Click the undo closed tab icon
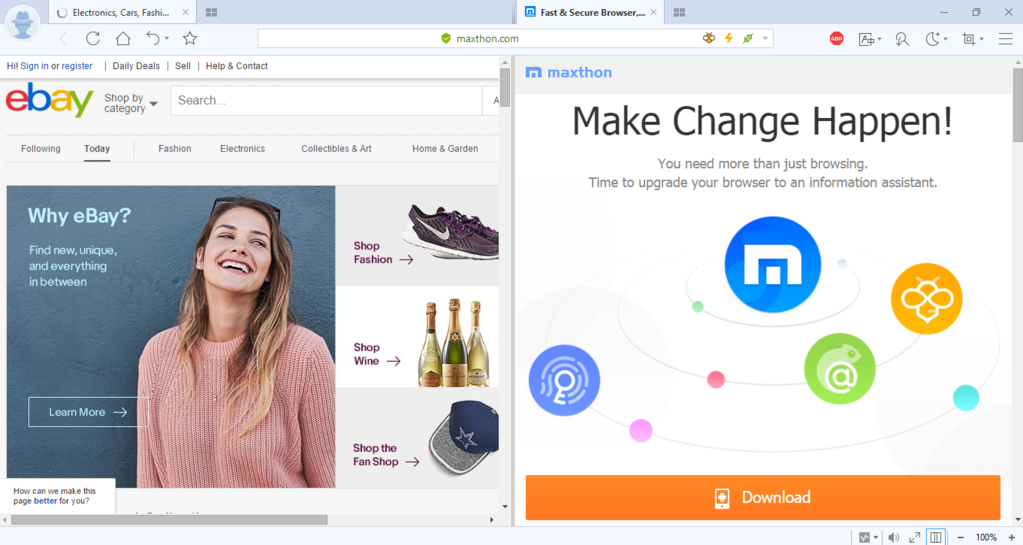The width and height of the screenshot is (1023, 545). point(153,39)
